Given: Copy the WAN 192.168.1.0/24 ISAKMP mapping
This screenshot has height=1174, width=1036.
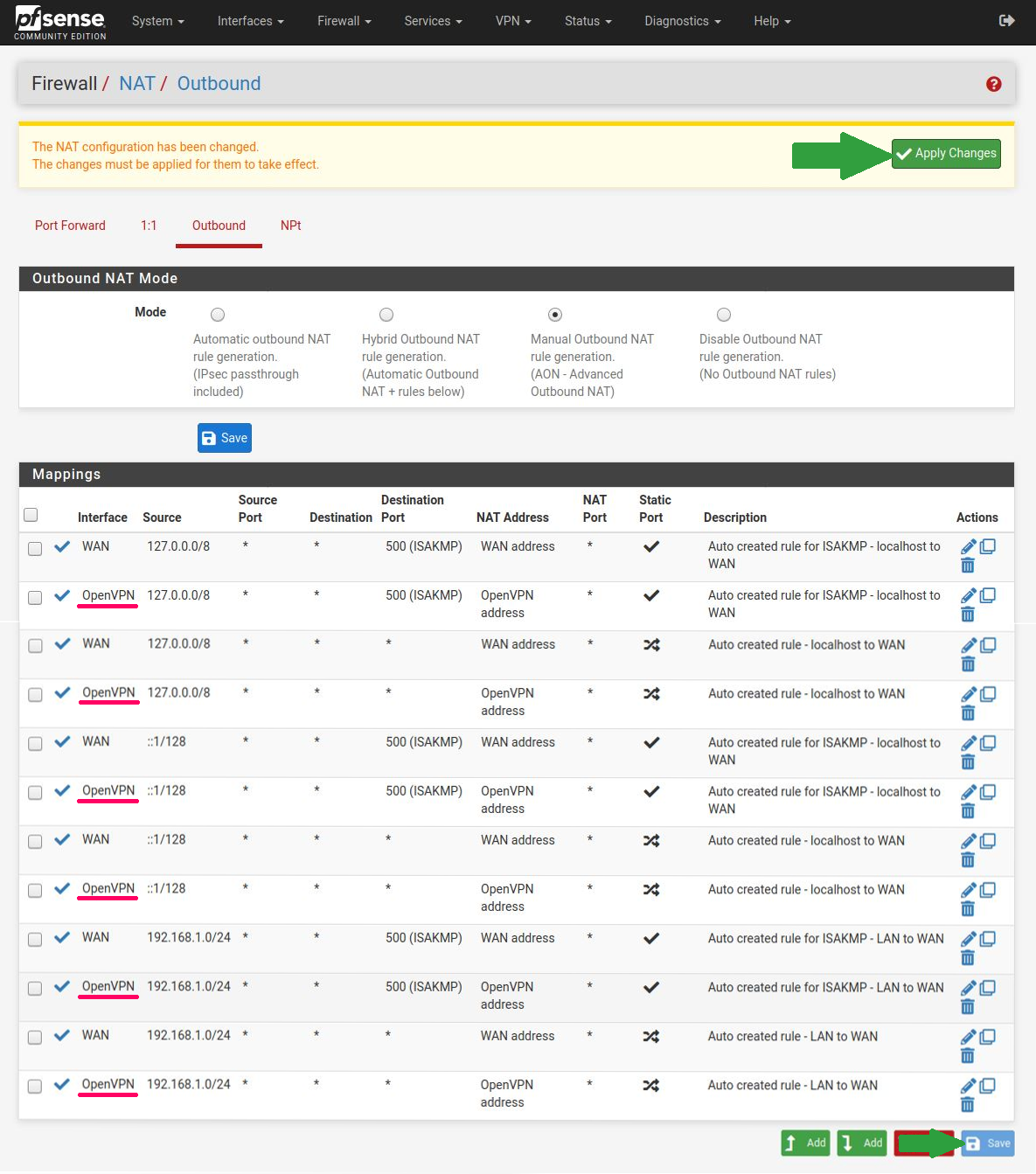Looking at the screenshot, I should 988,938.
